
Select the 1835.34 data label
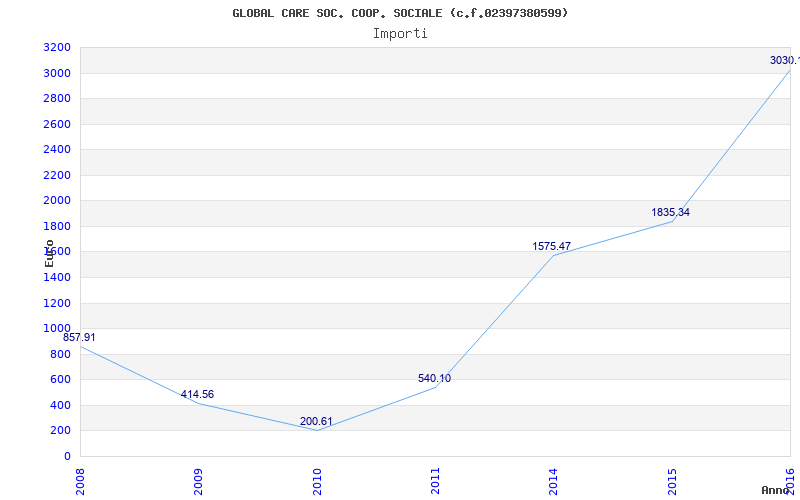coord(670,213)
